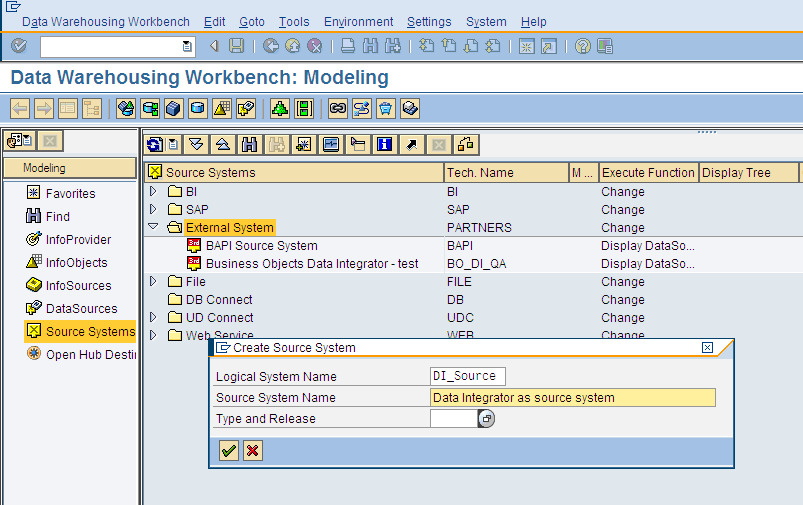Image resolution: width=803 pixels, height=505 pixels.
Task: Expand the BI source system folder
Action: coord(153,192)
